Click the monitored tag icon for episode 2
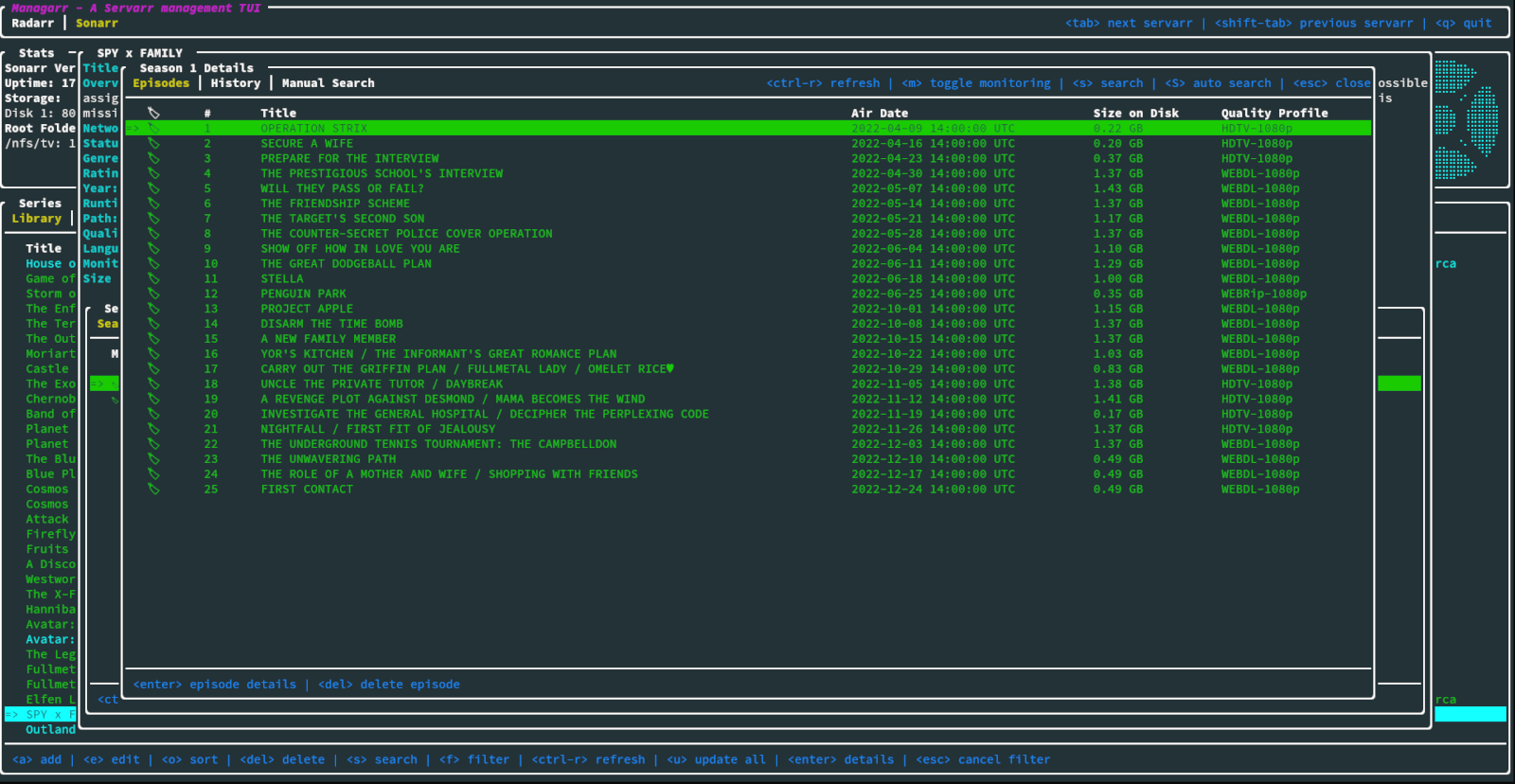Screen dimensions: 1515x784 tap(153, 144)
